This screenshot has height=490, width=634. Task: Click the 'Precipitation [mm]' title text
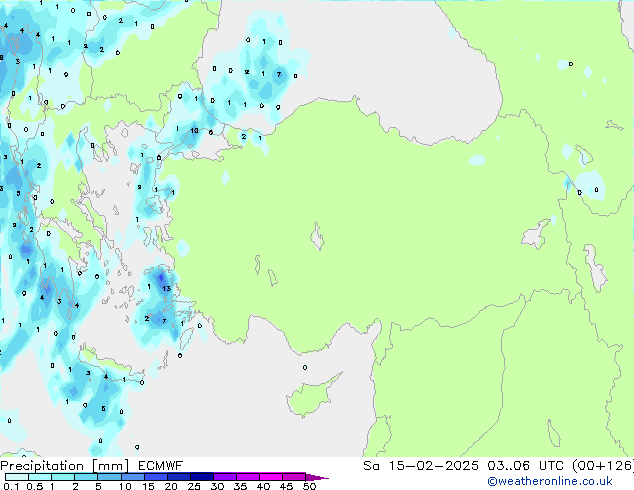coord(65,466)
